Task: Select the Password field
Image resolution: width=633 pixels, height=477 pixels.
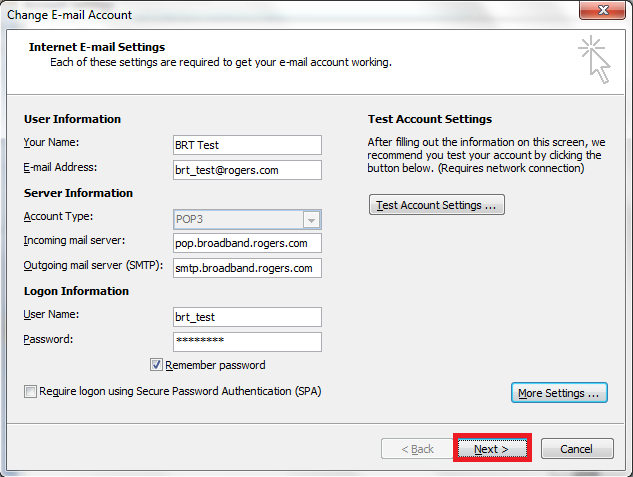Action: click(x=247, y=341)
